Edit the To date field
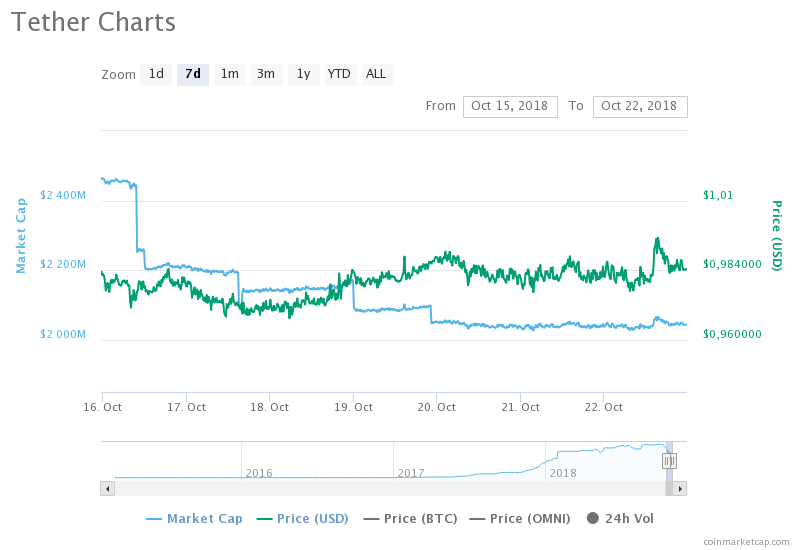This screenshot has width=800, height=550. coord(640,107)
